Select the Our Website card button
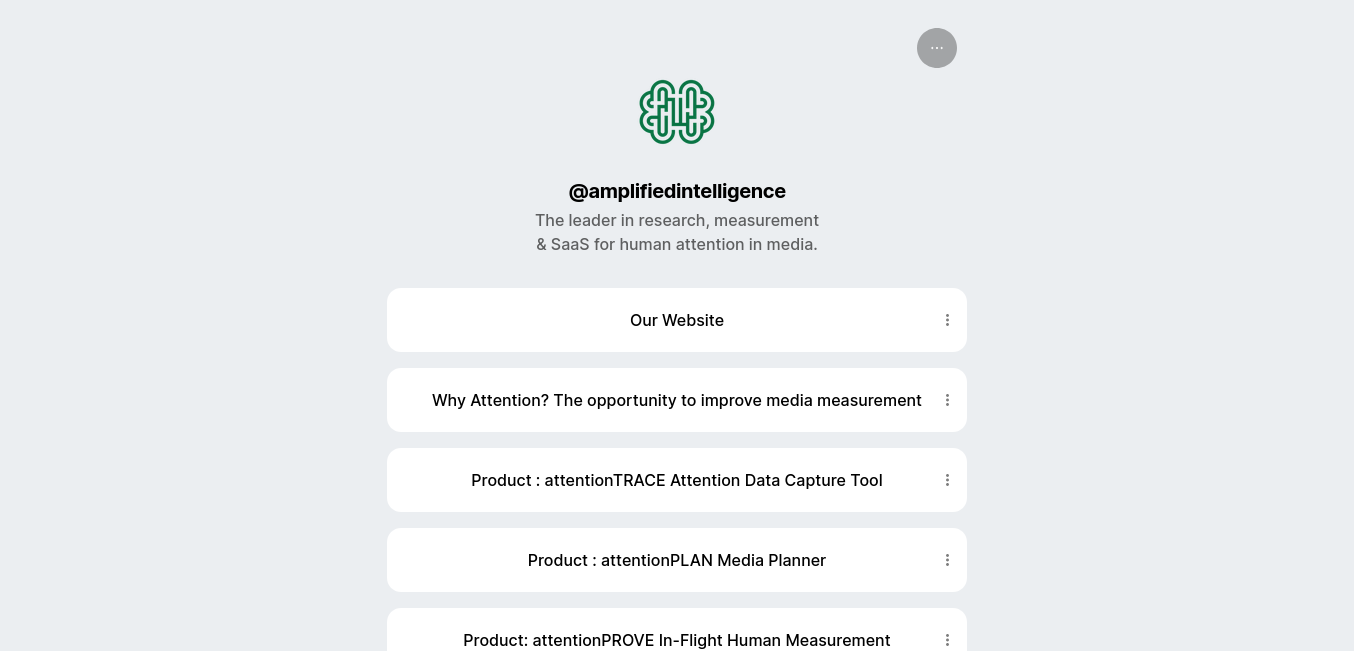The height and width of the screenshot is (651, 1366). [x=677, y=320]
